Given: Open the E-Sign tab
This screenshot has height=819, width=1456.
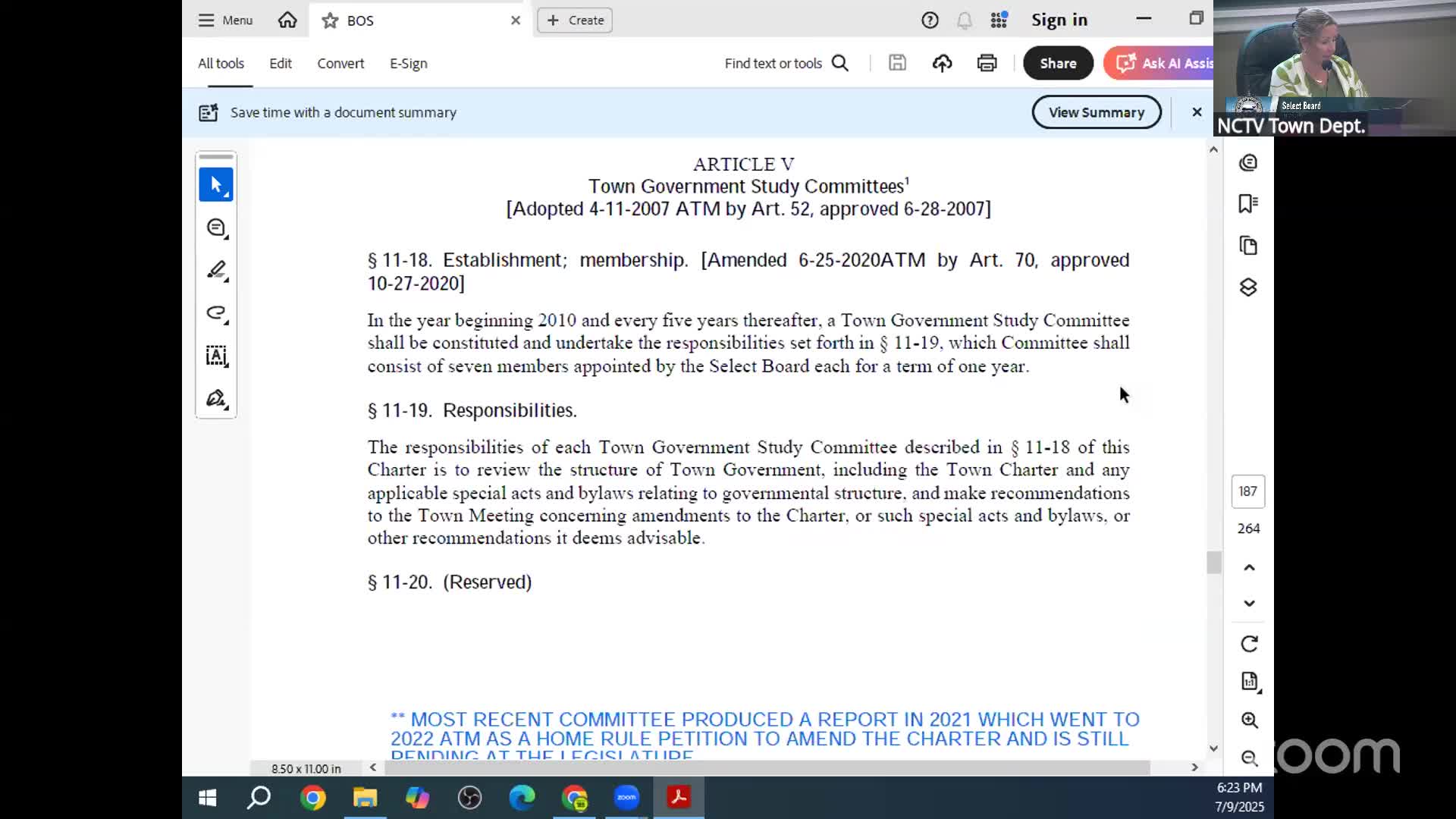Looking at the screenshot, I should click(408, 64).
